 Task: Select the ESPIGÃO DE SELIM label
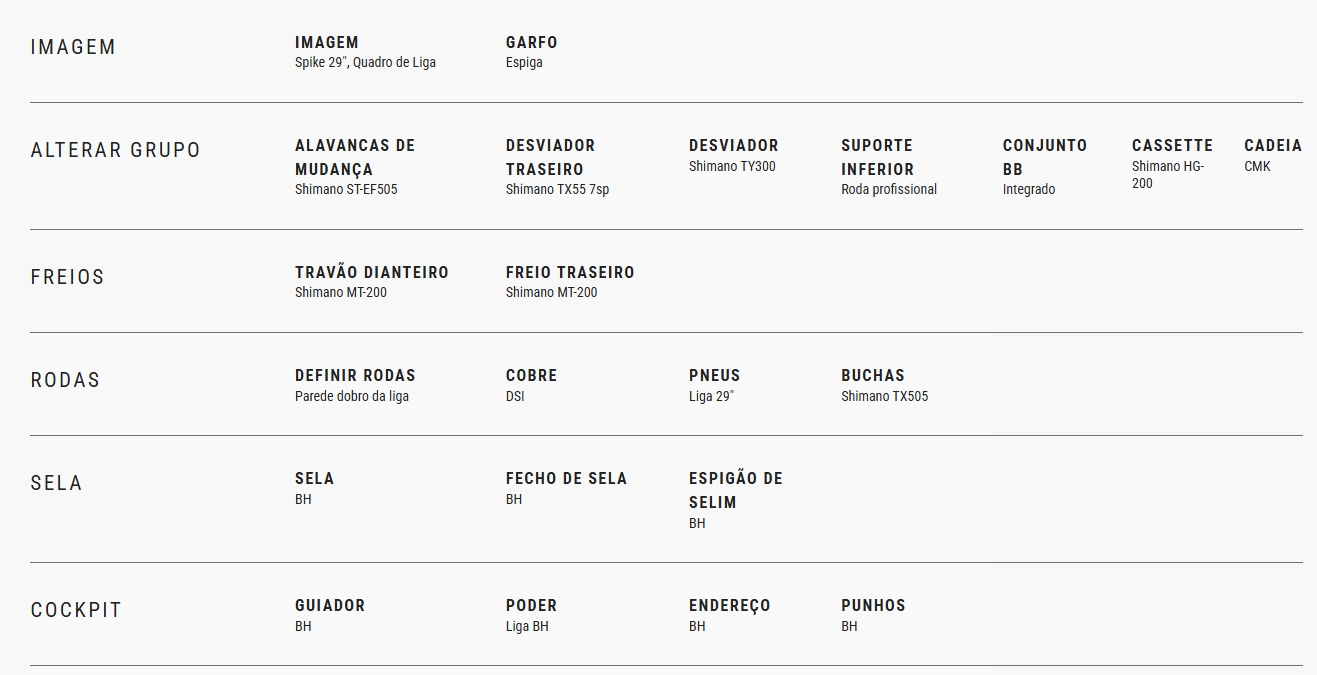[x=735, y=490]
